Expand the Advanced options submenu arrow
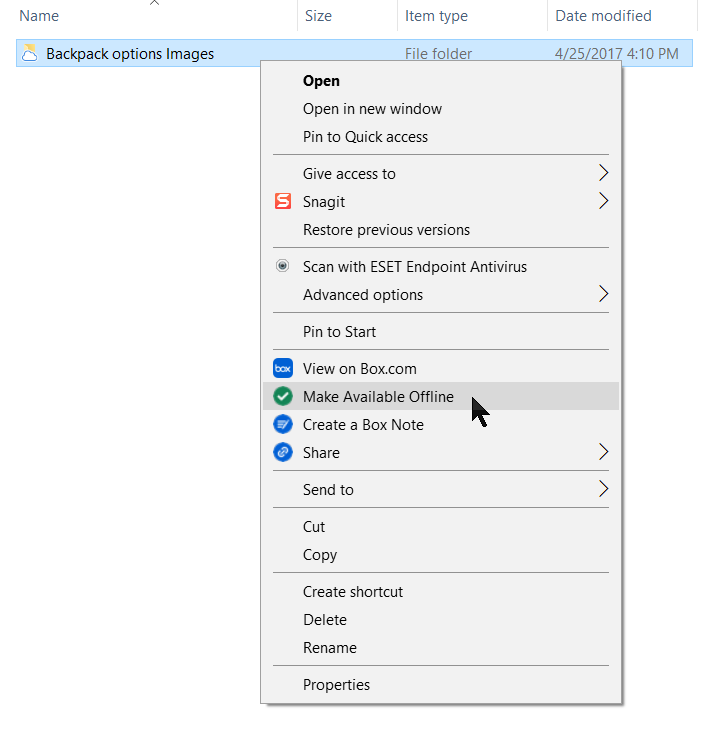Image resolution: width=716 pixels, height=729 pixels. tap(603, 295)
